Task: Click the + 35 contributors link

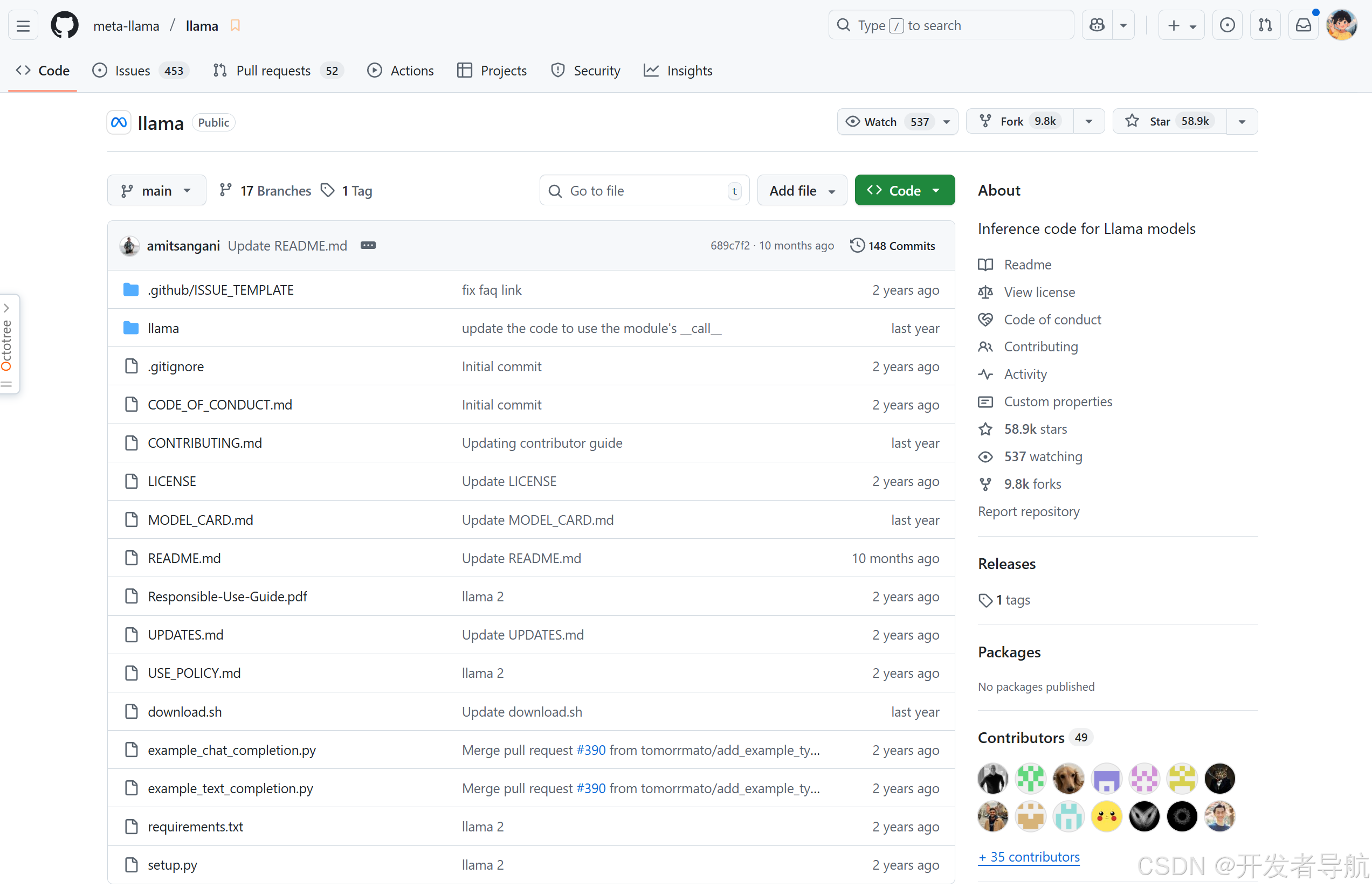Action: point(1029,857)
